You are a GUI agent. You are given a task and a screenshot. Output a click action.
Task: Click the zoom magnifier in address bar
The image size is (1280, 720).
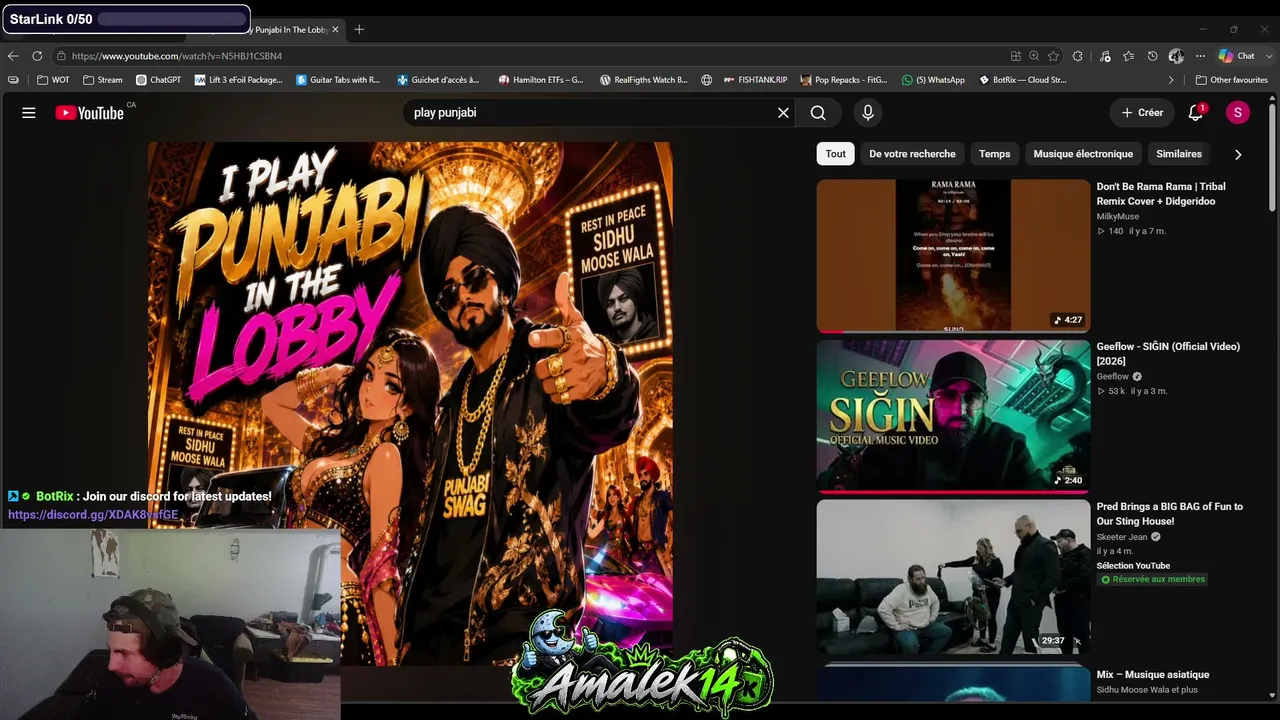tap(1034, 56)
